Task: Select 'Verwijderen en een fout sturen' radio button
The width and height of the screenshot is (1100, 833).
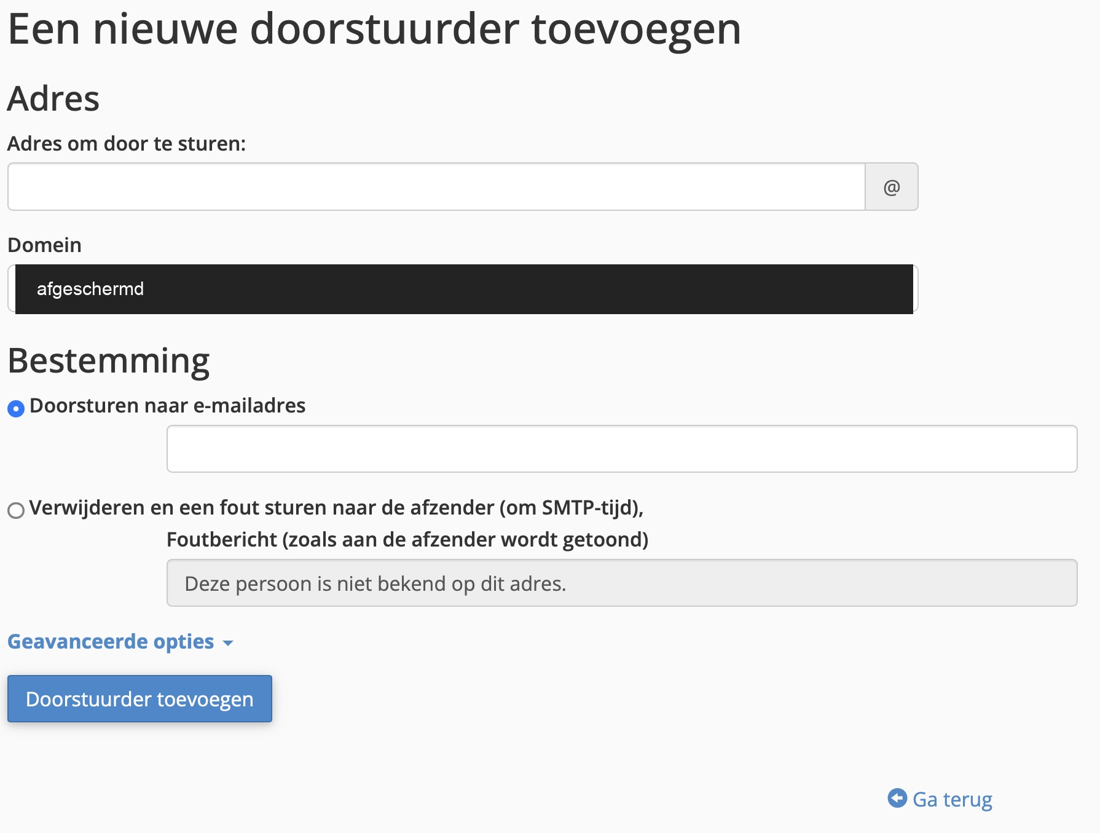Action: [16, 509]
